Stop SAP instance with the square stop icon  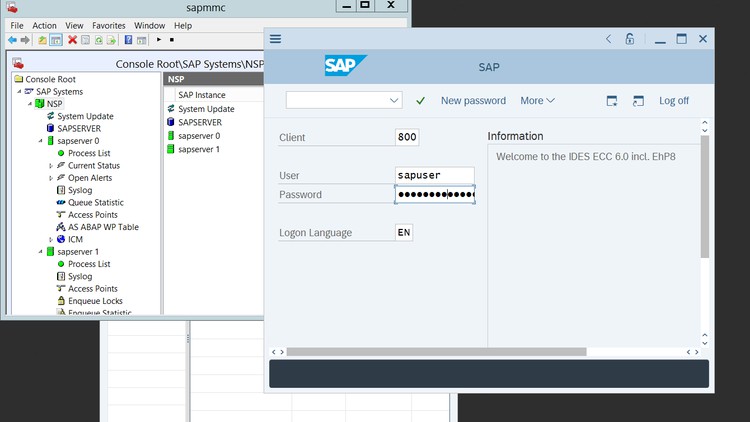tap(172, 40)
